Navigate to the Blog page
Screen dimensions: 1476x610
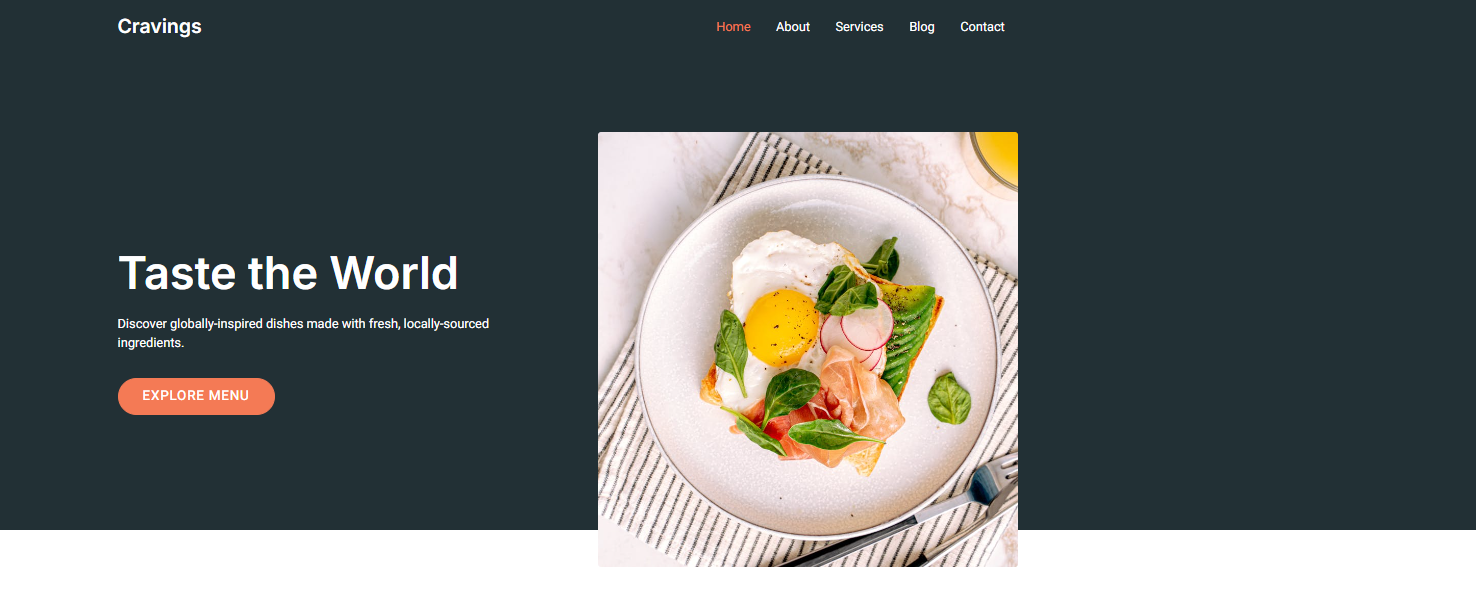pos(922,27)
